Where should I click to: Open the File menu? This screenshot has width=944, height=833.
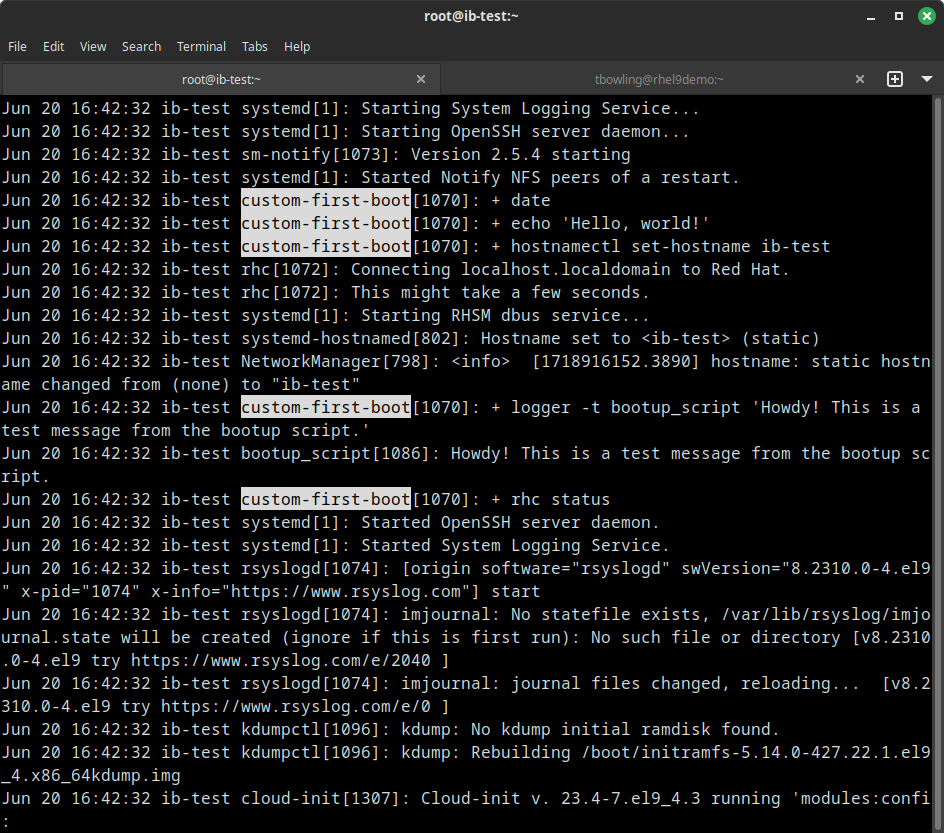pos(17,46)
